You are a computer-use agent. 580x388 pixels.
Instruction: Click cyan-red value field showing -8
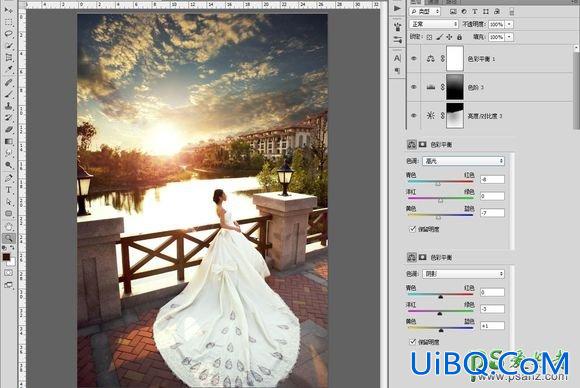(492, 179)
